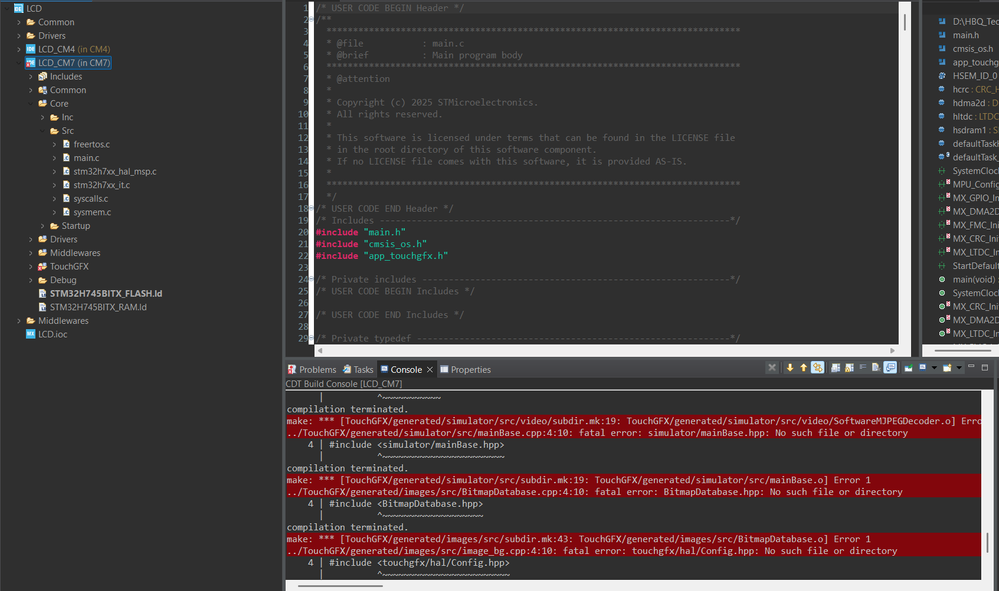Open the open-console dropdown arrow

[x=959, y=367]
